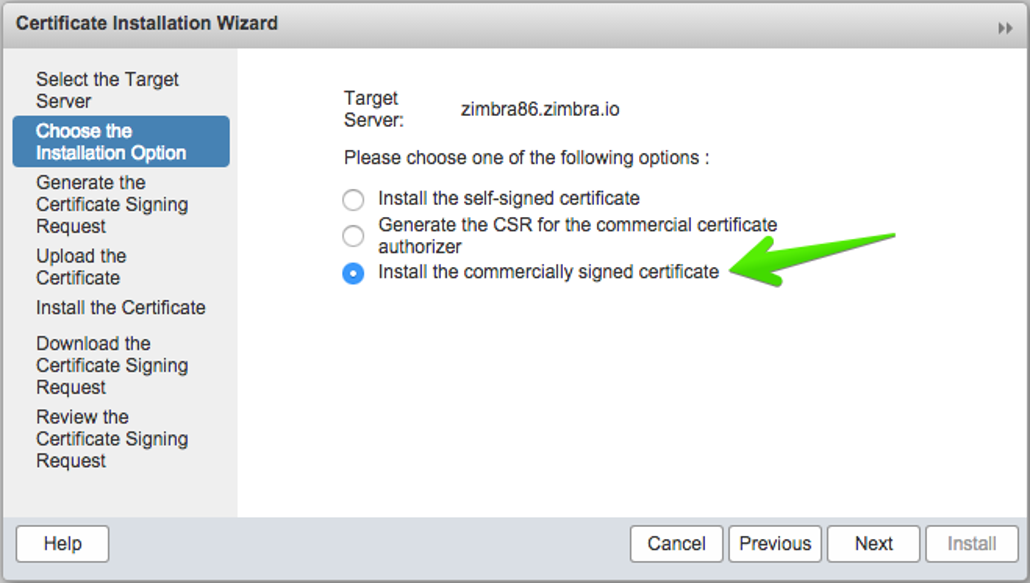The width and height of the screenshot is (1030, 583).
Task: Click the target server name zimbra86.zimbra.io
Action: coord(540,109)
